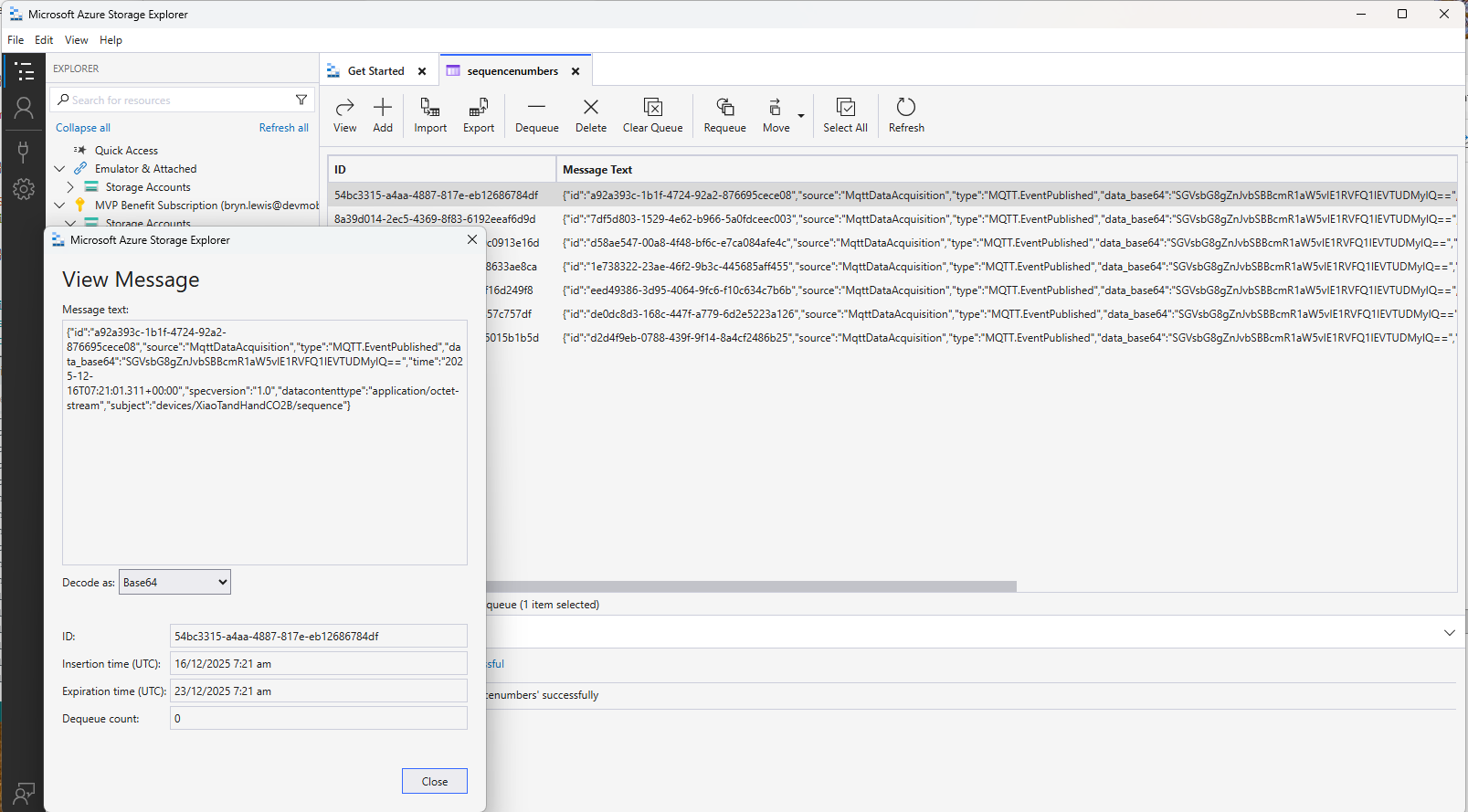Expand the Move button dropdown arrow
The height and width of the screenshot is (812, 1468).
801,116
